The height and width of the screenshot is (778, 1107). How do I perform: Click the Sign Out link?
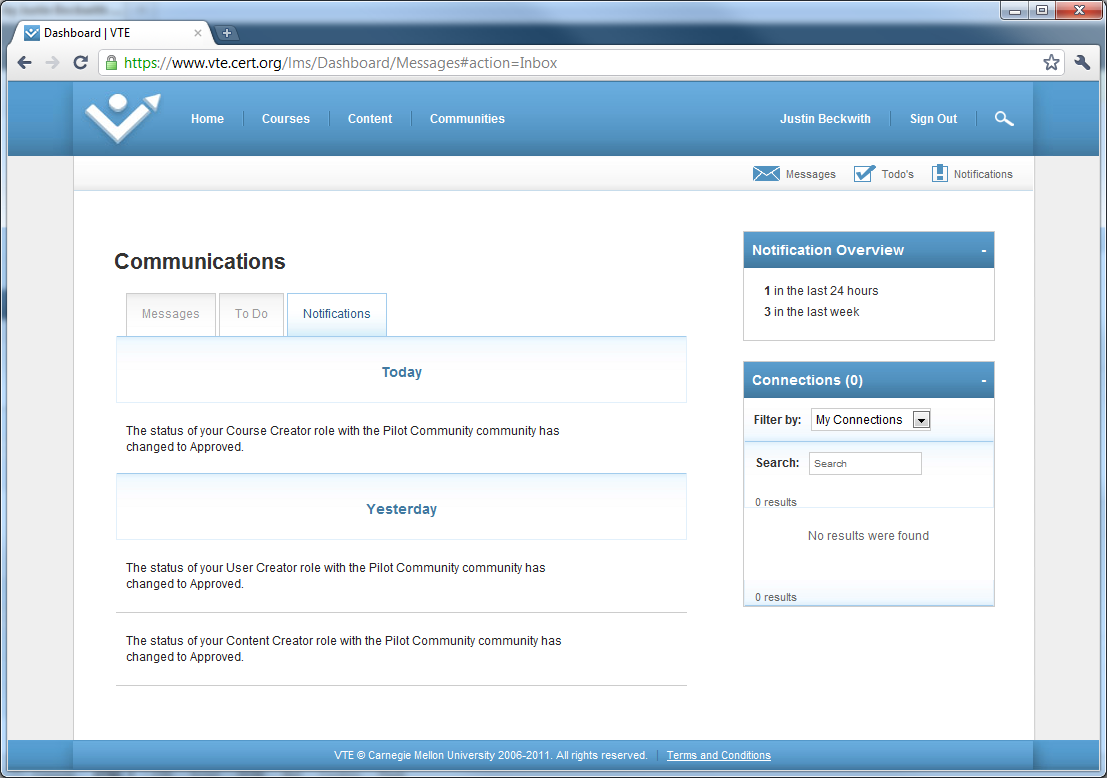click(x=933, y=119)
